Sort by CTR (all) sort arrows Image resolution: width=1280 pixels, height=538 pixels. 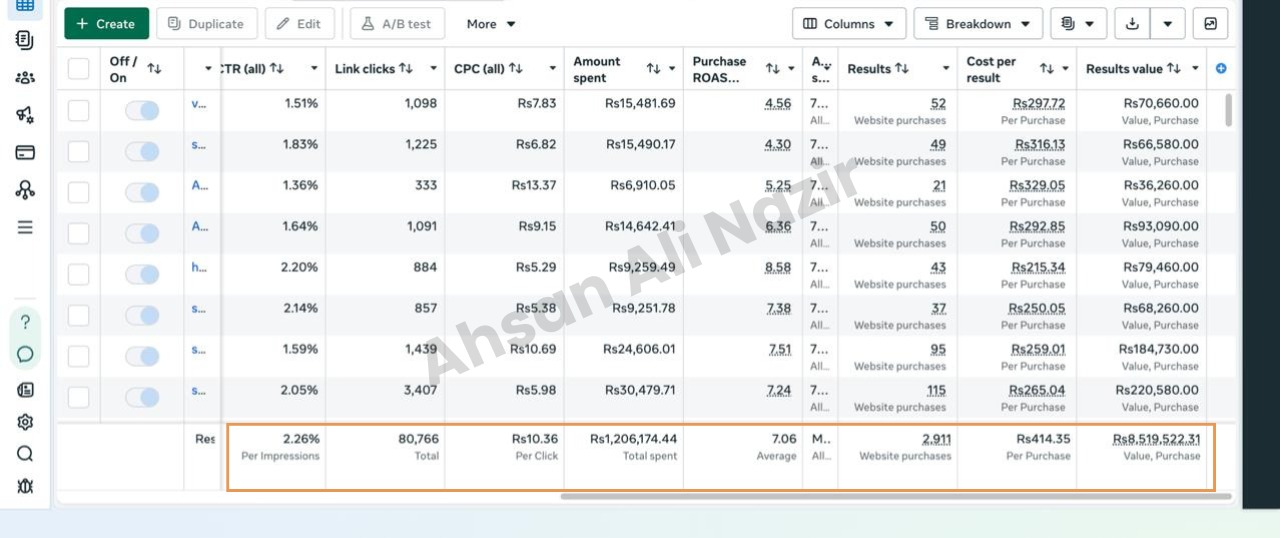coord(277,69)
